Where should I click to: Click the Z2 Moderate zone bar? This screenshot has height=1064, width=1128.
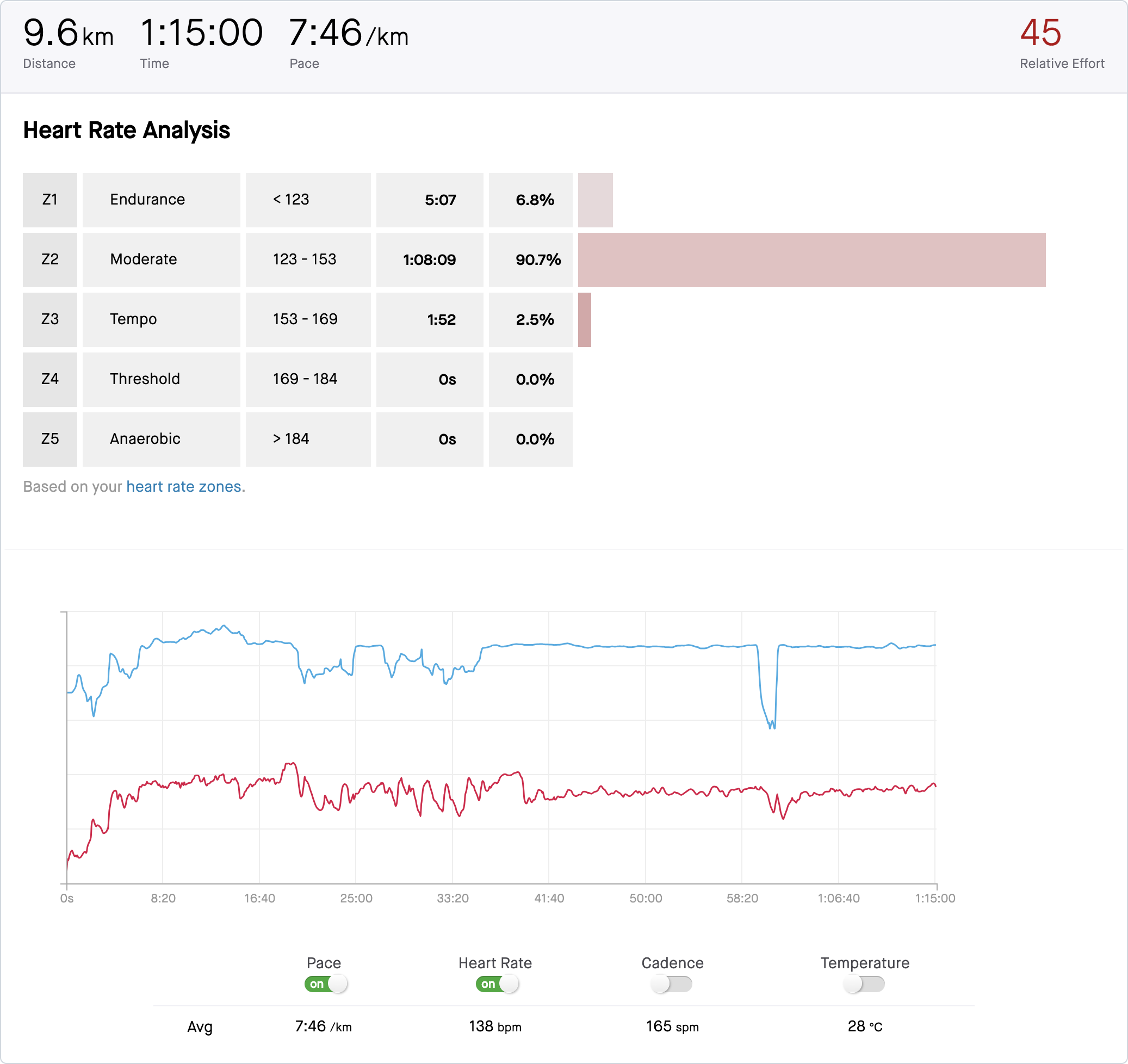point(811,259)
